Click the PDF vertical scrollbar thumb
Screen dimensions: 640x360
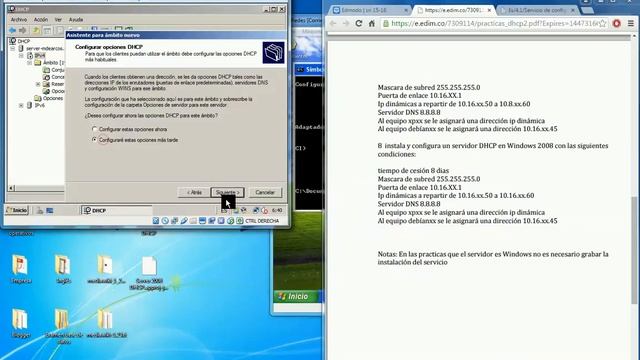634,250
